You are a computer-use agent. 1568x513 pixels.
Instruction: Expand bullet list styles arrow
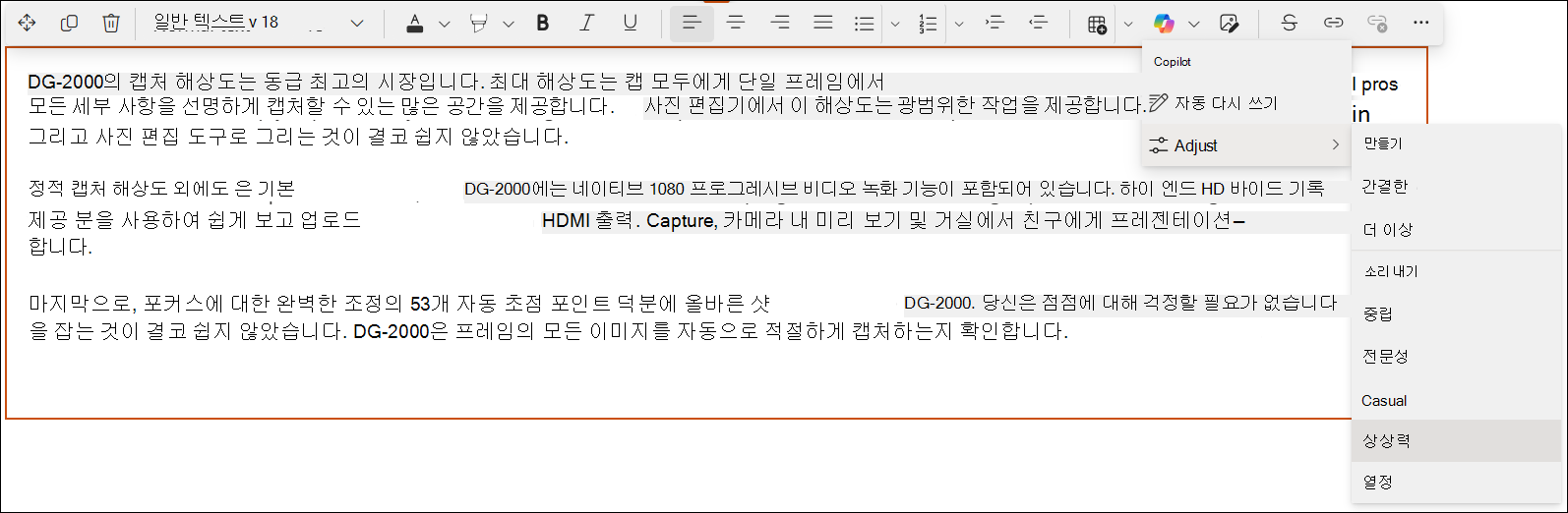[x=894, y=24]
